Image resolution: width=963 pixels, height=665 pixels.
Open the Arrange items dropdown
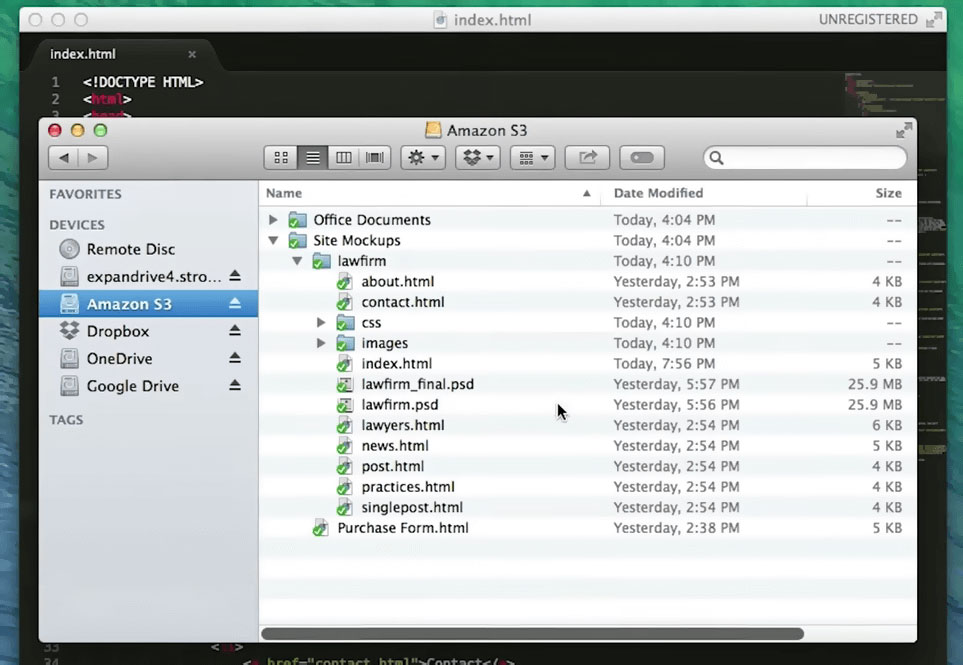(x=531, y=158)
